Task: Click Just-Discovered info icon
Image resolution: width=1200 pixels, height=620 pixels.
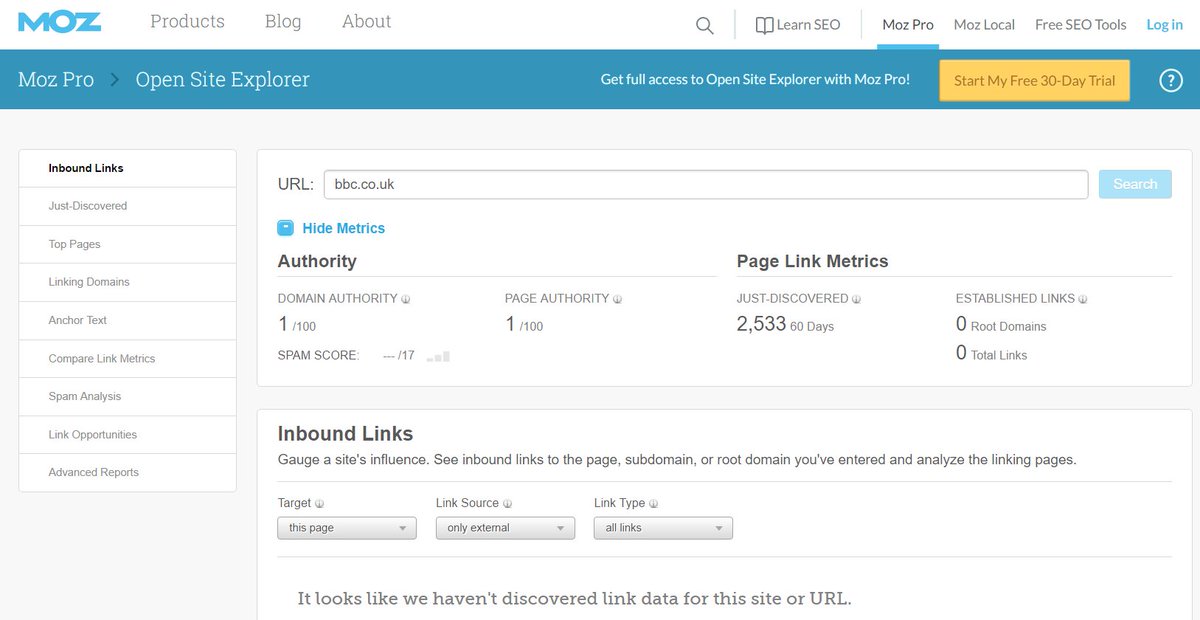Action: point(857,299)
